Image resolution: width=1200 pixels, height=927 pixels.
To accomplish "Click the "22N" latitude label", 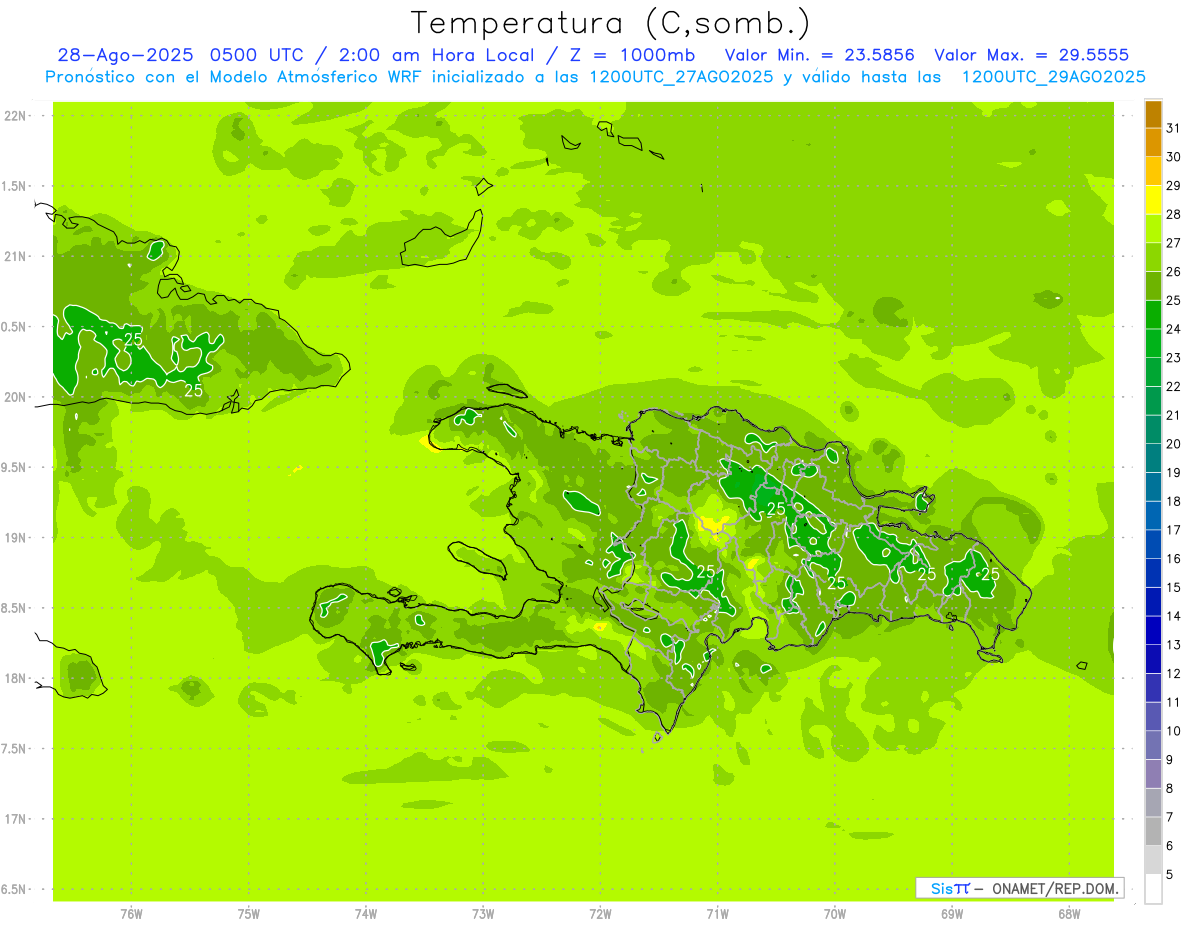I will tap(16, 115).
